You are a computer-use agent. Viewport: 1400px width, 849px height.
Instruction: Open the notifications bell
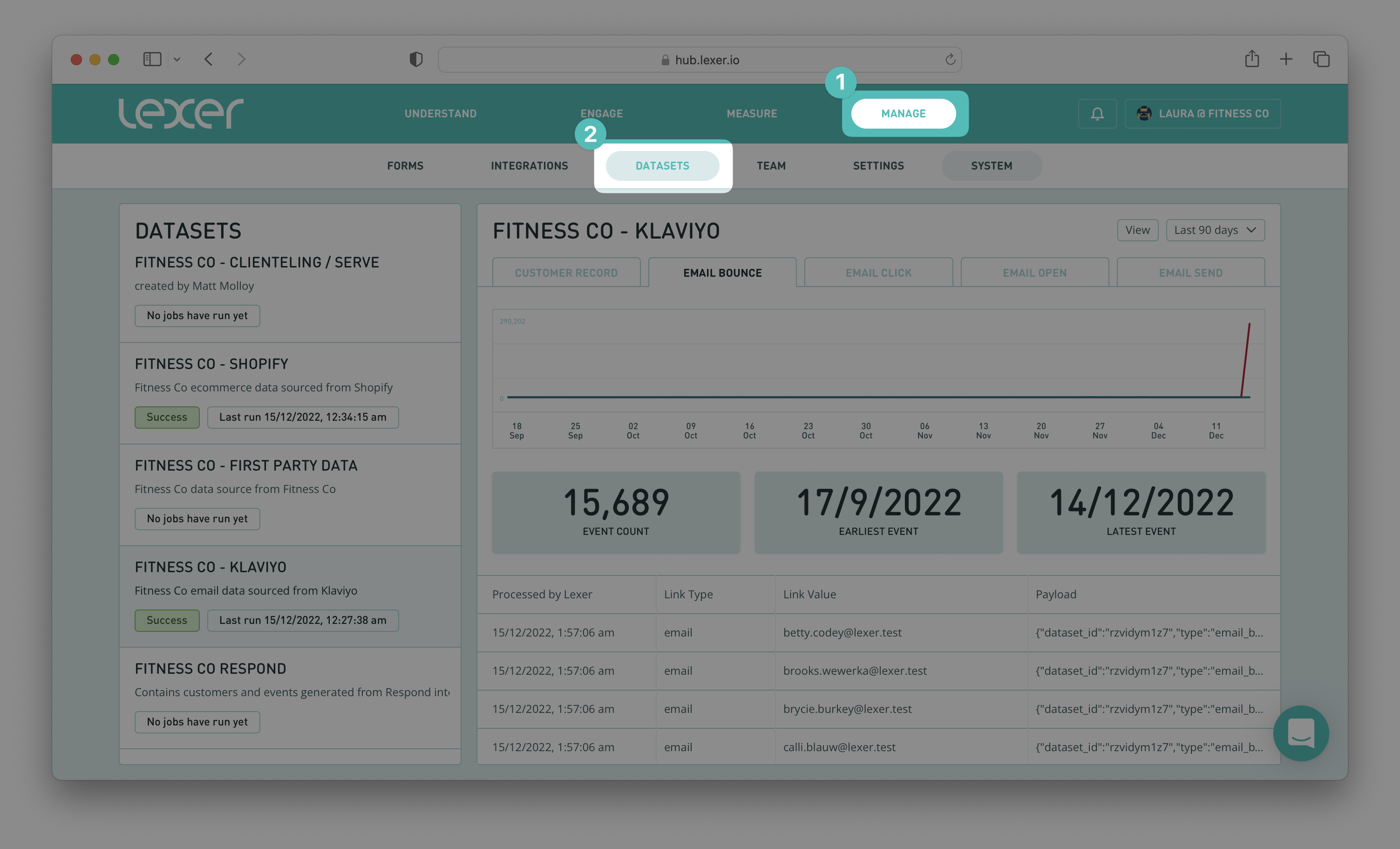pyautogui.click(x=1097, y=114)
